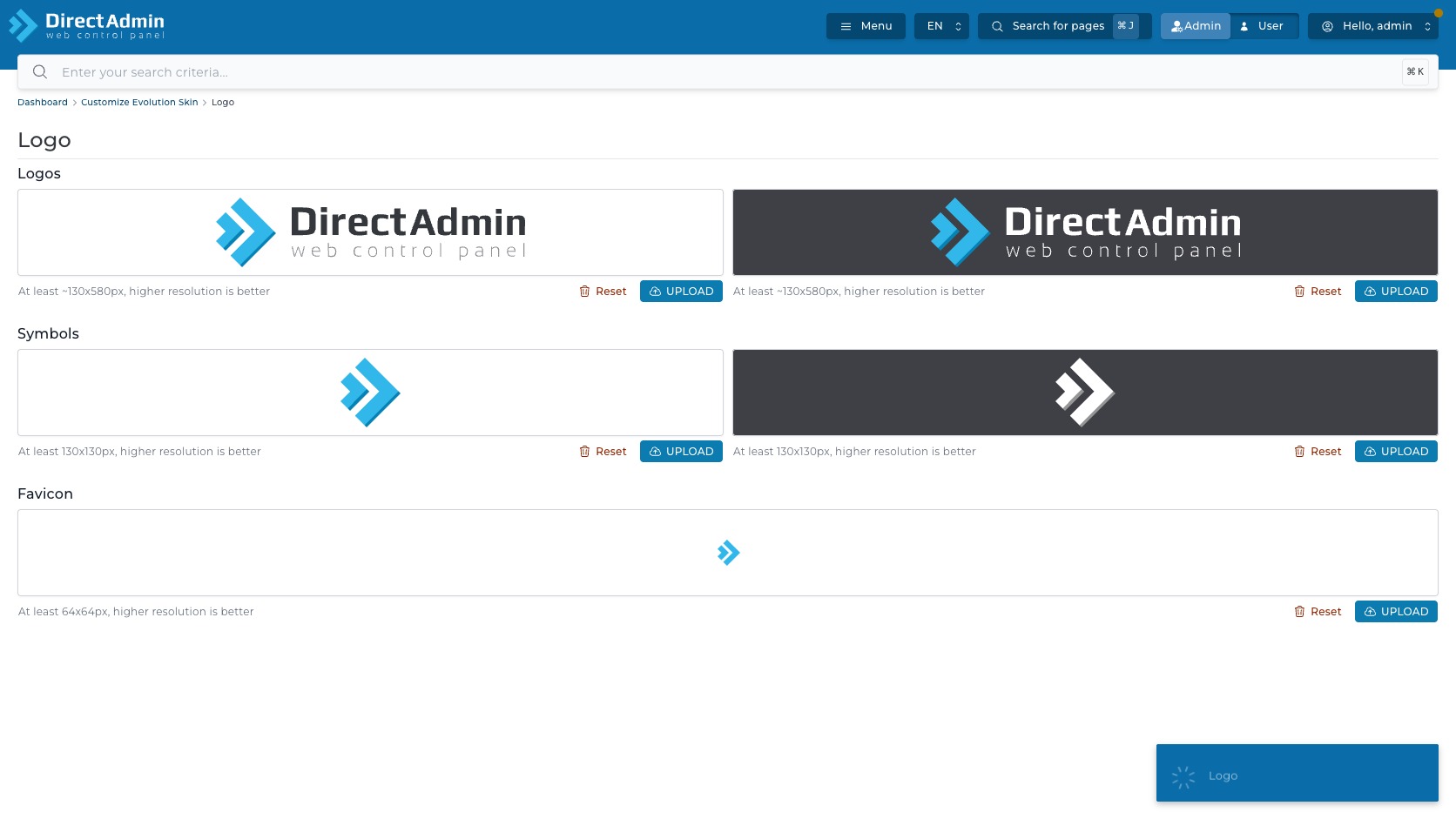
Task: Click the white symbol preview on dark
Action: click(1085, 393)
